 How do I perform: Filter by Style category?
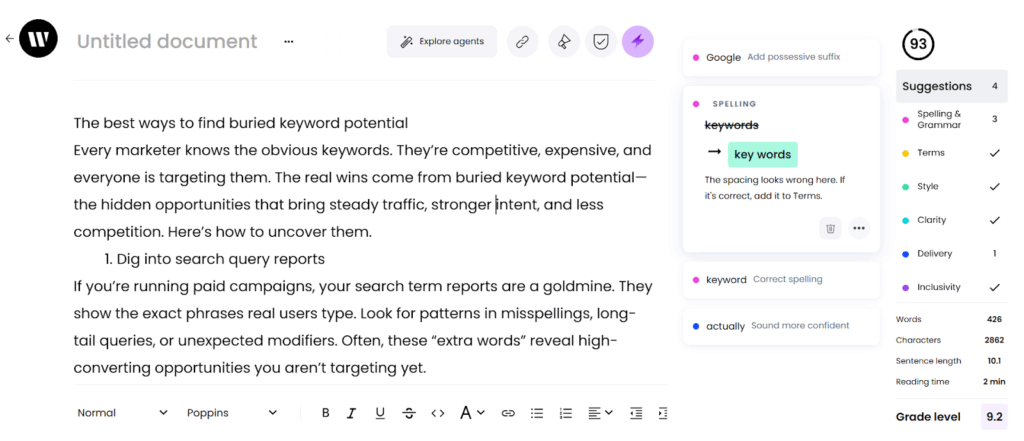[952, 186]
